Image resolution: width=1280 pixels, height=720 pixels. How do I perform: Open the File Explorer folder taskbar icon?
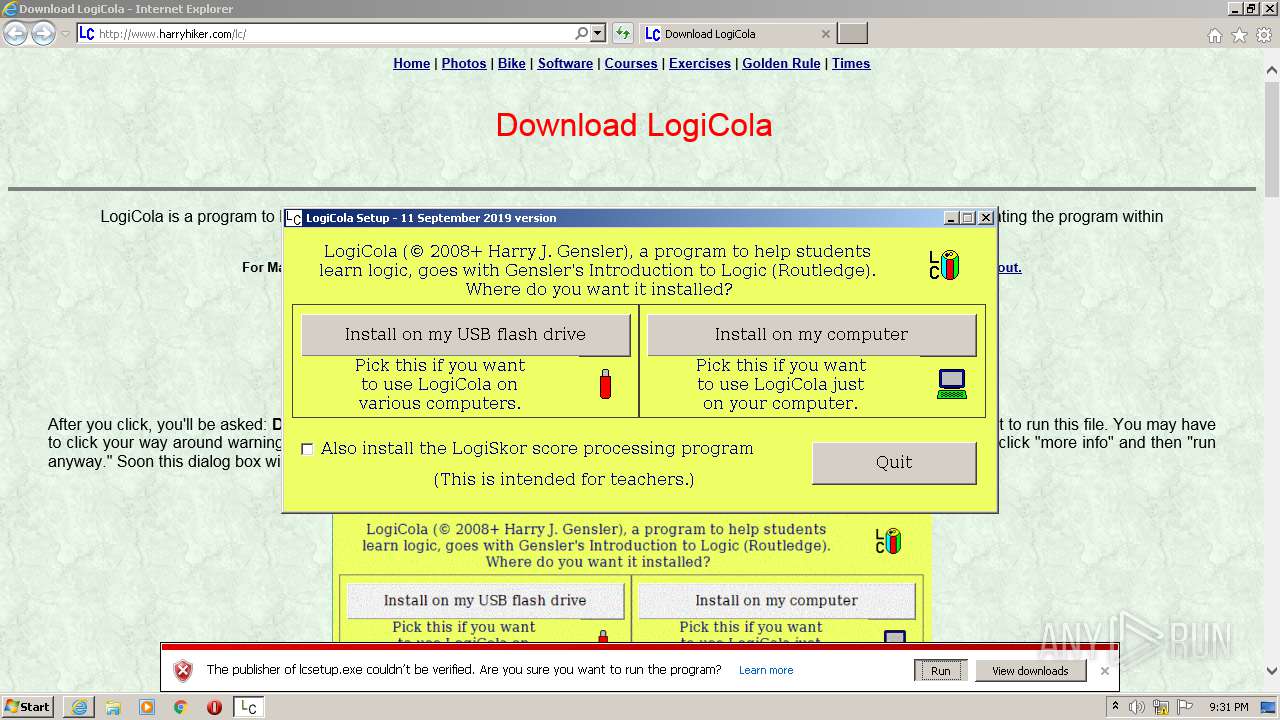click(x=113, y=707)
